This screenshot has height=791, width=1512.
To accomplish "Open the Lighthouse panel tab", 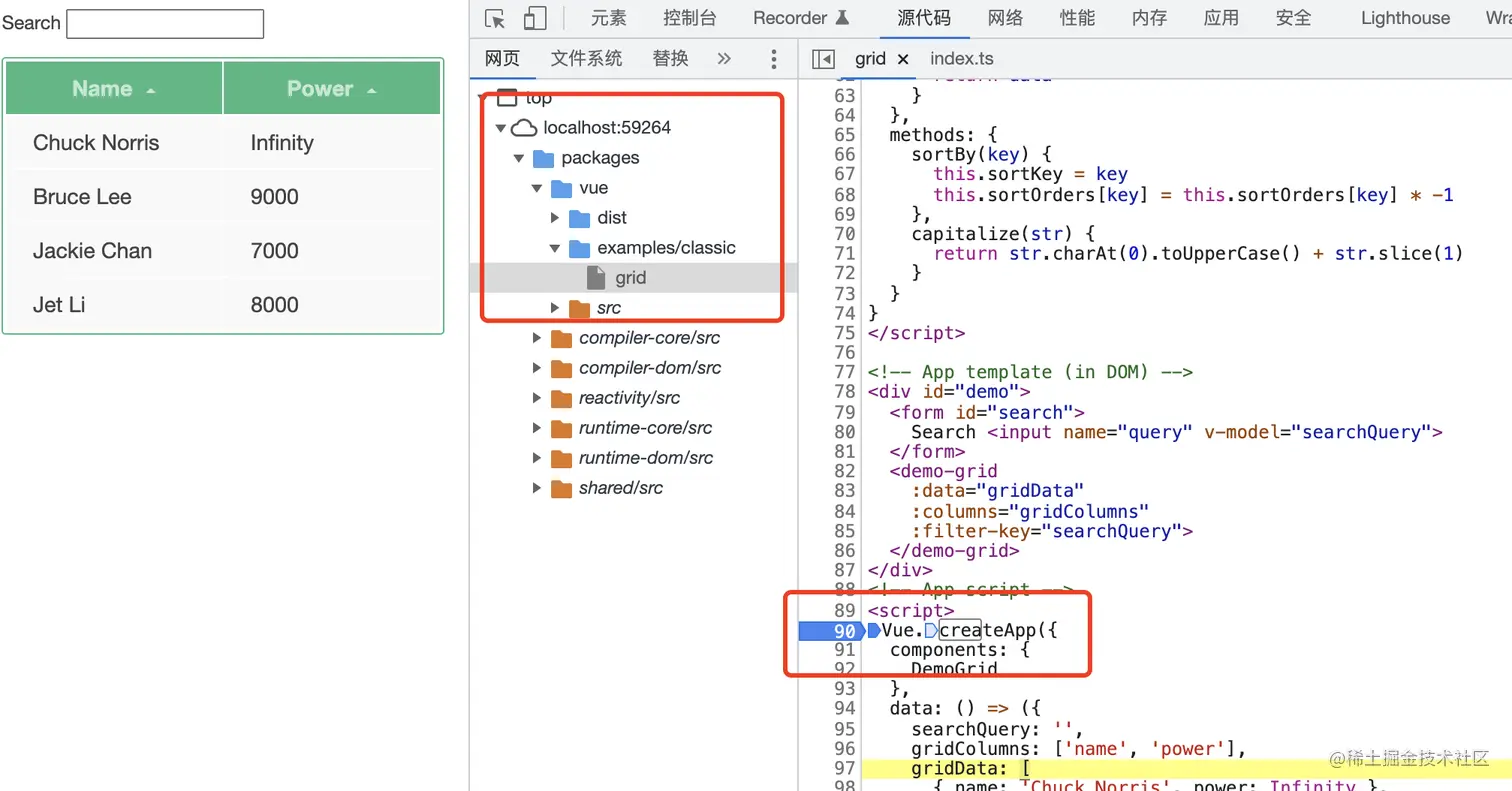I will coord(1405,18).
